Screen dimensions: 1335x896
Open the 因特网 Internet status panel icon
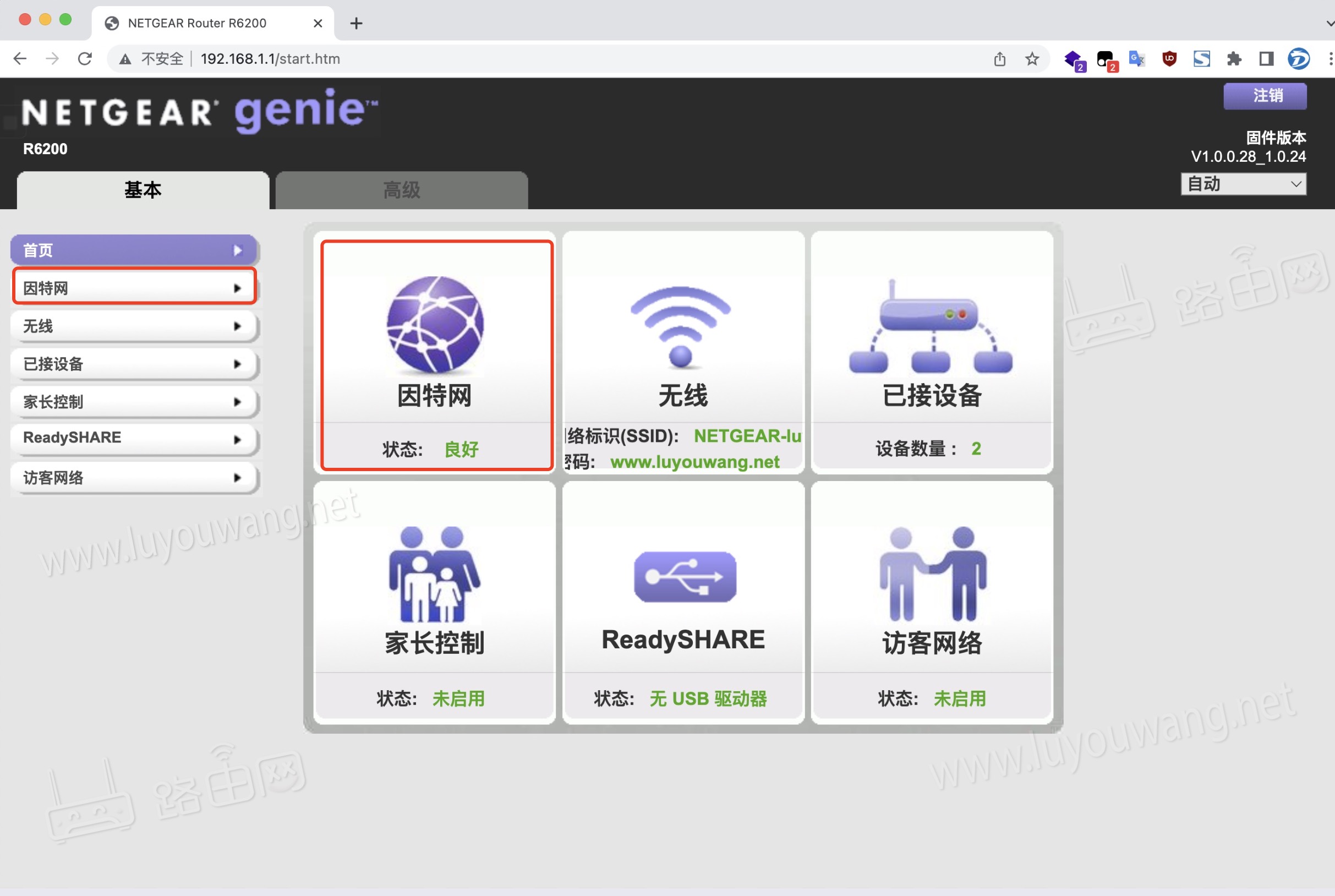coord(435,326)
